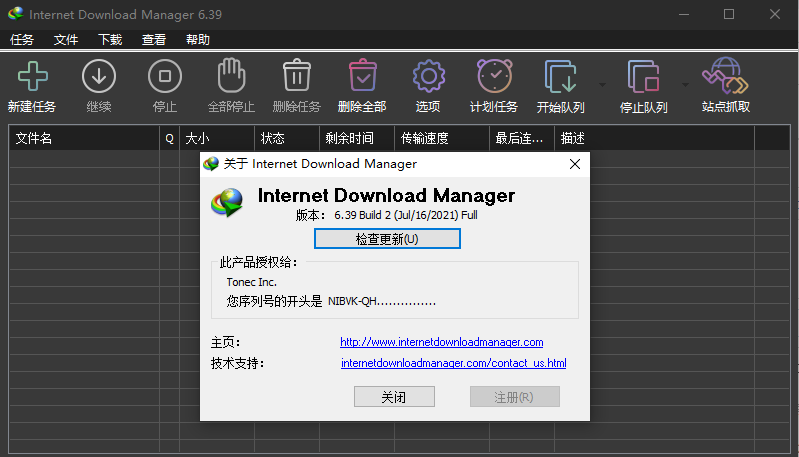Open the 帮助 menu
The height and width of the screenshot is (457, 799).
(198, 40)
